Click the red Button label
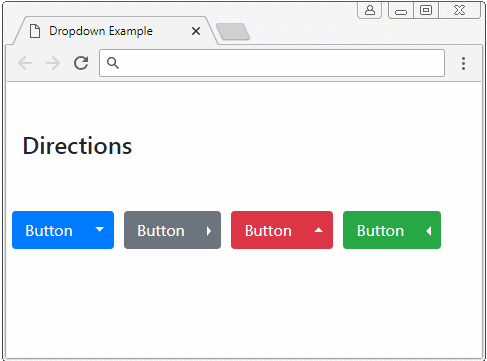 pyautogui.click(x=268, y=231)
